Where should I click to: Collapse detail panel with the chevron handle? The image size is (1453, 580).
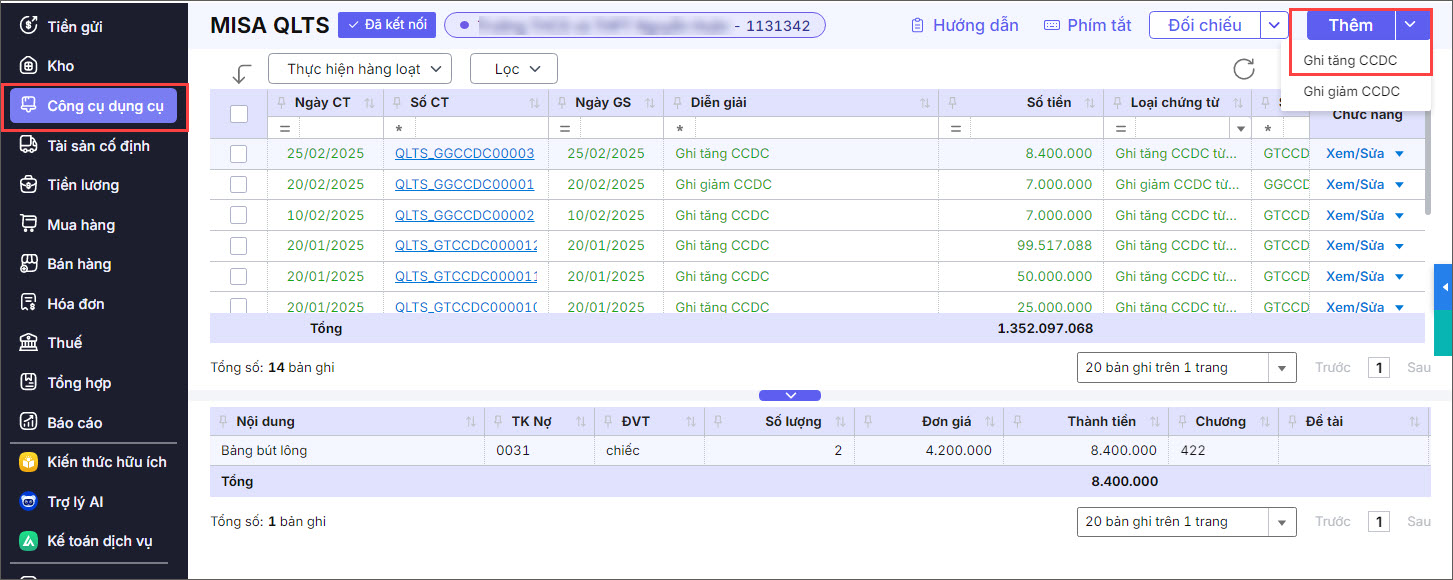coord(790,395)
